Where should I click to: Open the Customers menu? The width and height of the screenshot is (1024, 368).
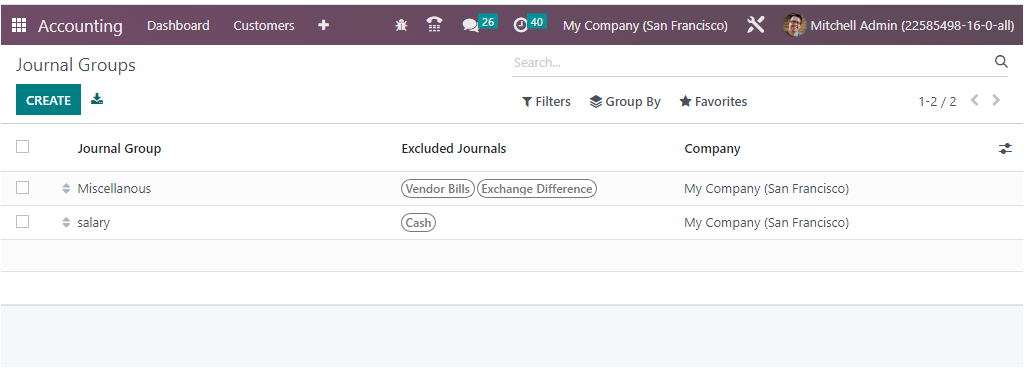tap(264, 25)
